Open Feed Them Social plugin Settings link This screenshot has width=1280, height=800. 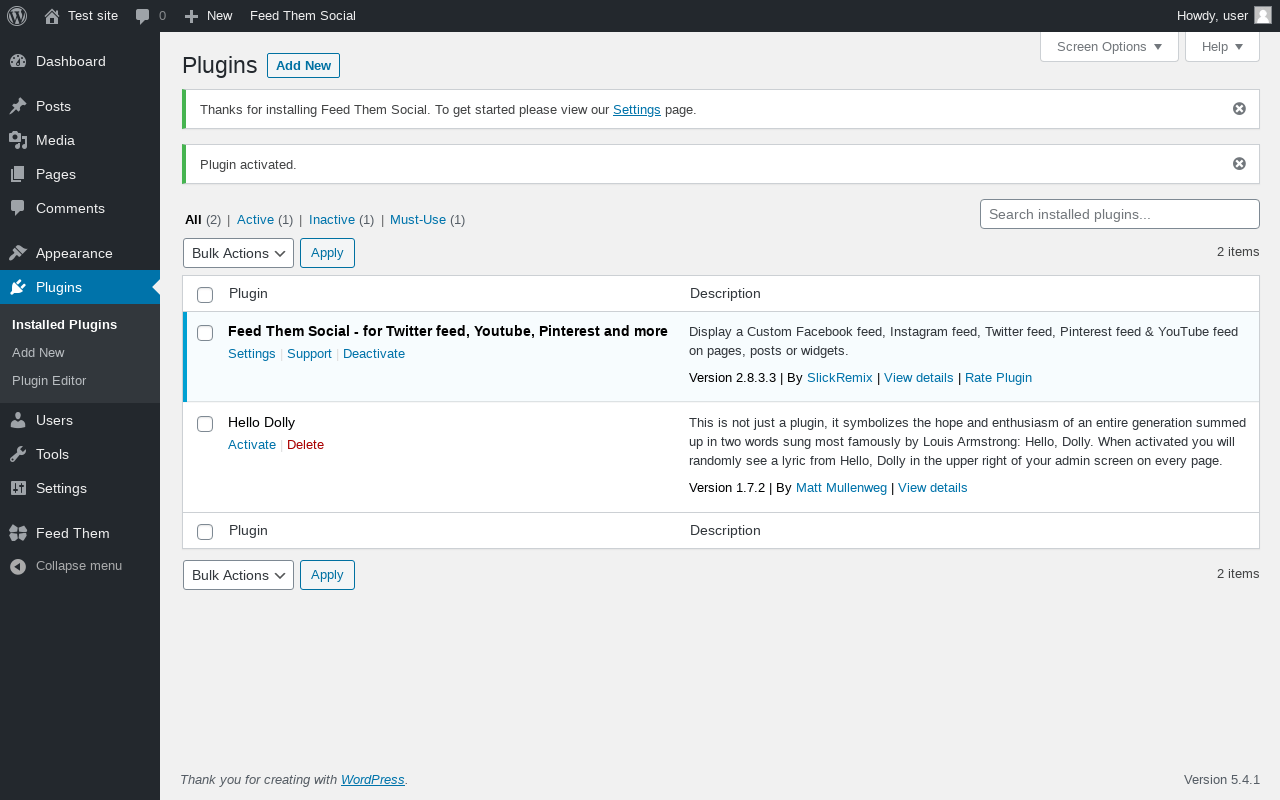tap(252, 354)
